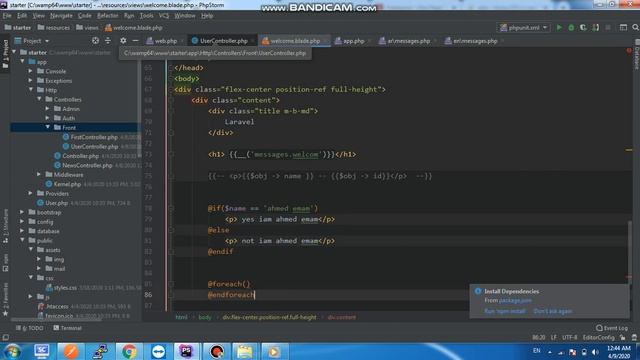Select styles.css in project tree
The image size is (640, 360).
tap(65, 288)
